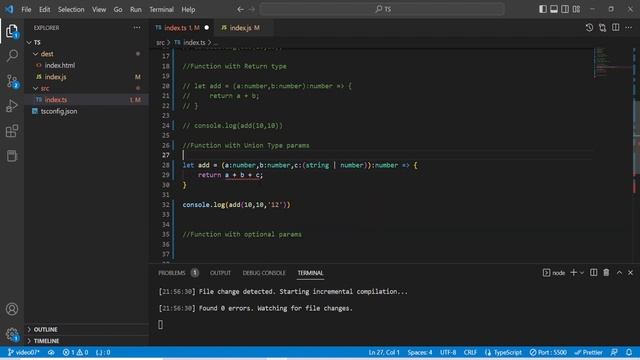Viewport: 640px width, 360px height.
Task: Click the Prettier status item
Action: coord(589,352)
